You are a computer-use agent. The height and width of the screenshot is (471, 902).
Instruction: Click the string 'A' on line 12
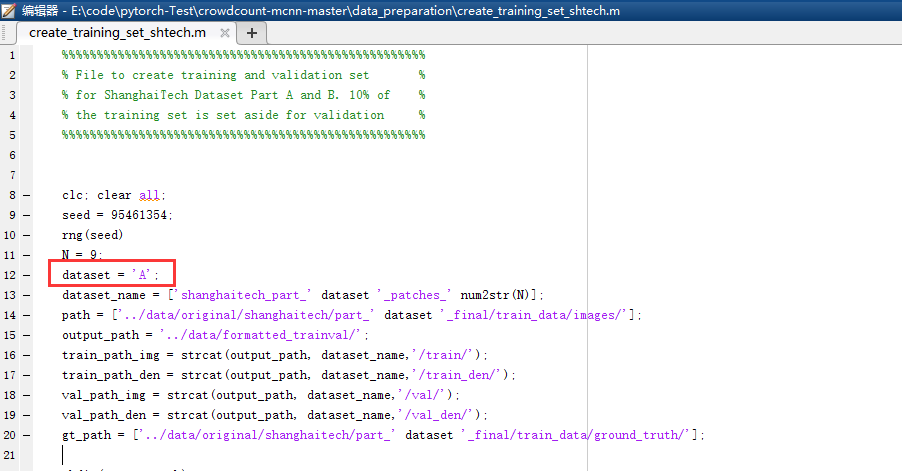pos(142,275)
